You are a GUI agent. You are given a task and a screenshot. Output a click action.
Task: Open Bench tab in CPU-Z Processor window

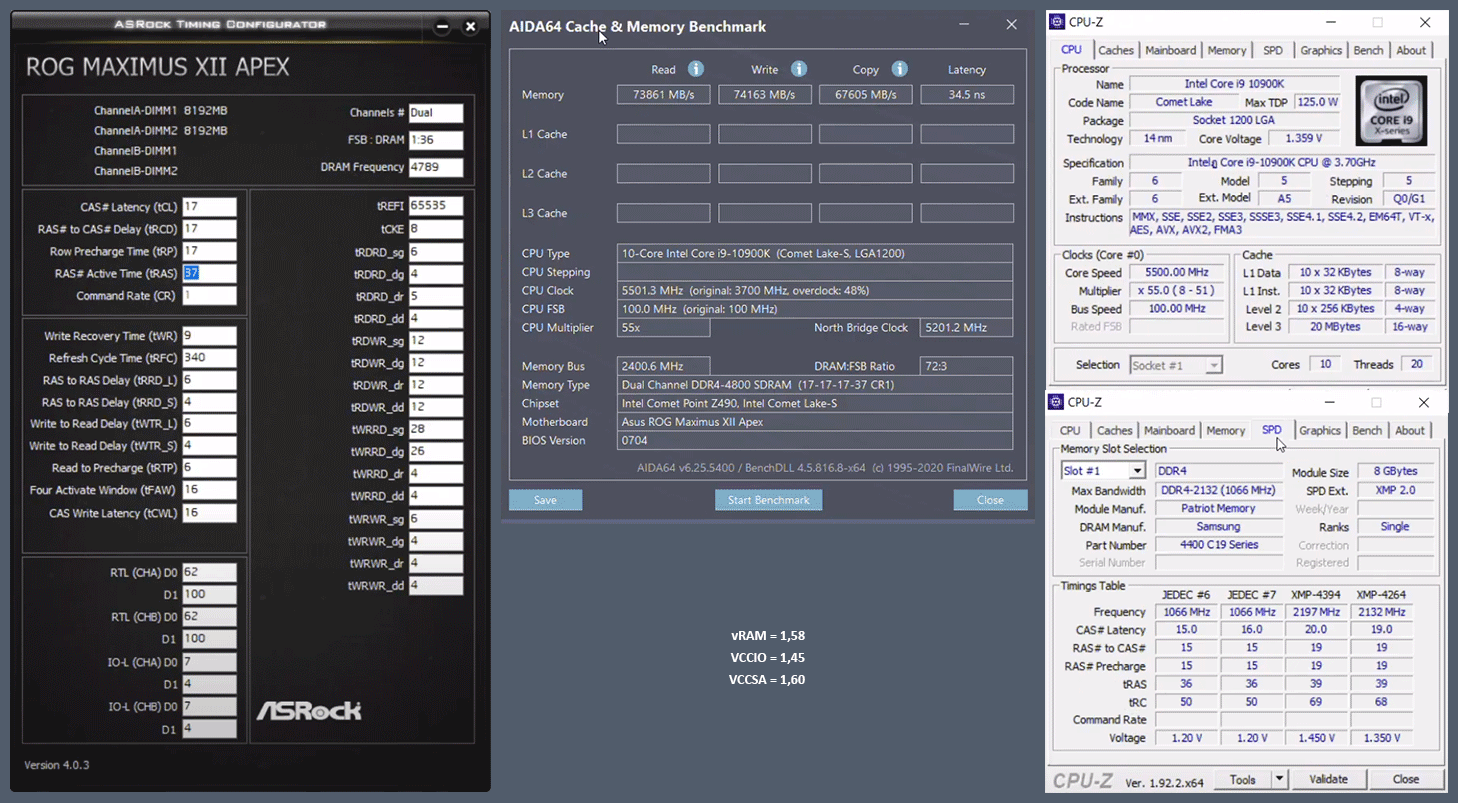(1369, 50)
